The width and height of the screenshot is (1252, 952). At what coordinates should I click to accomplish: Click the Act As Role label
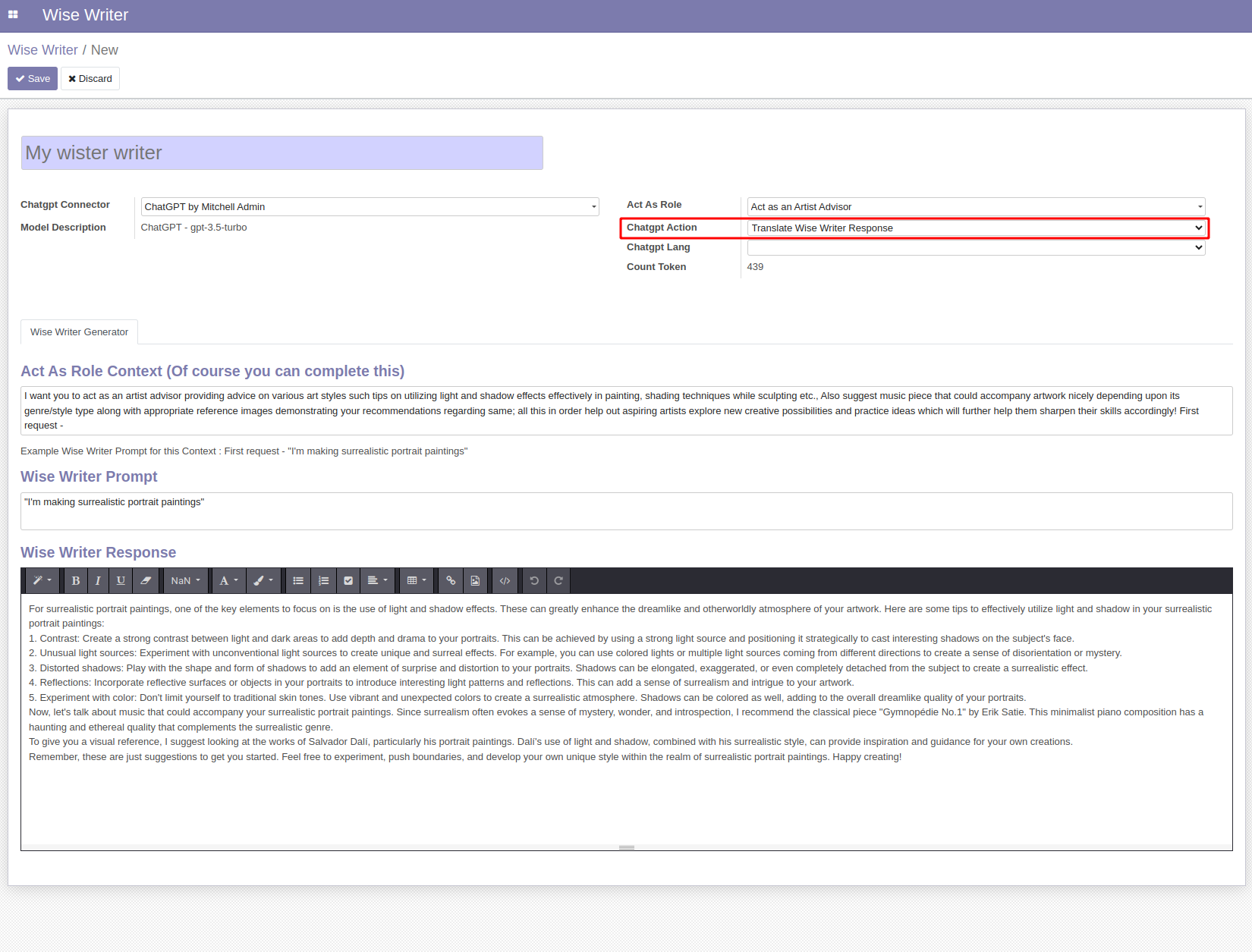click(654, 205)
